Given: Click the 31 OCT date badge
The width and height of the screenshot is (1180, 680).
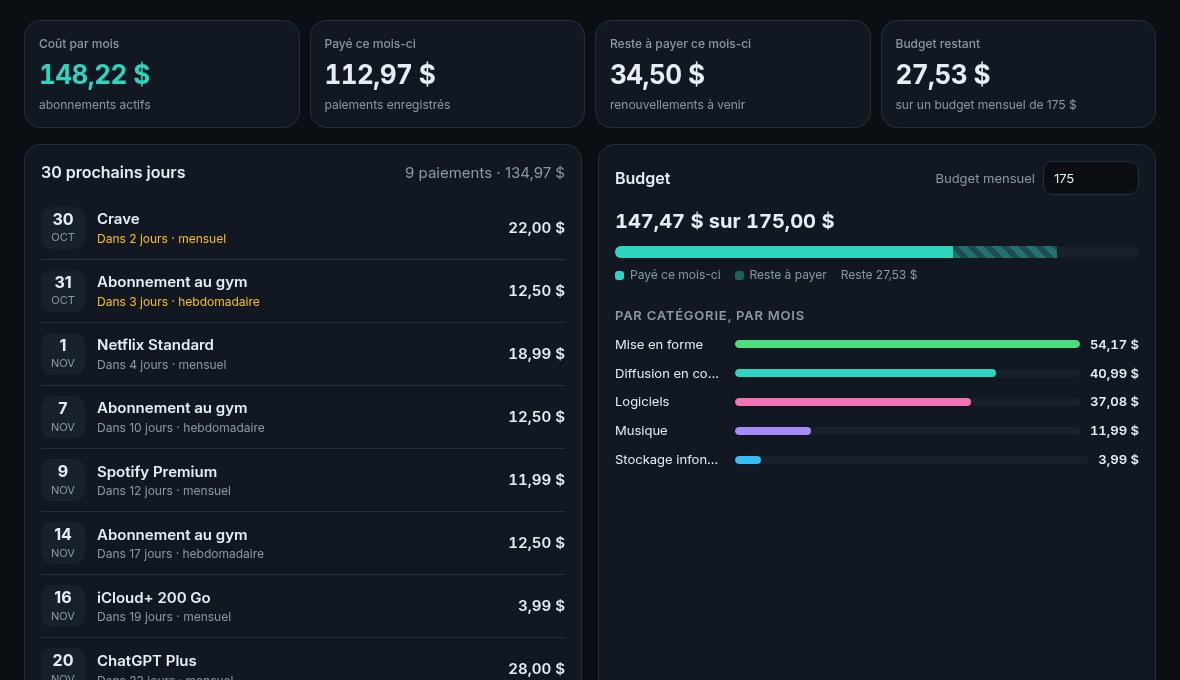Looking at the screenshot, I should pyautogui.click(x=62, y=290).
